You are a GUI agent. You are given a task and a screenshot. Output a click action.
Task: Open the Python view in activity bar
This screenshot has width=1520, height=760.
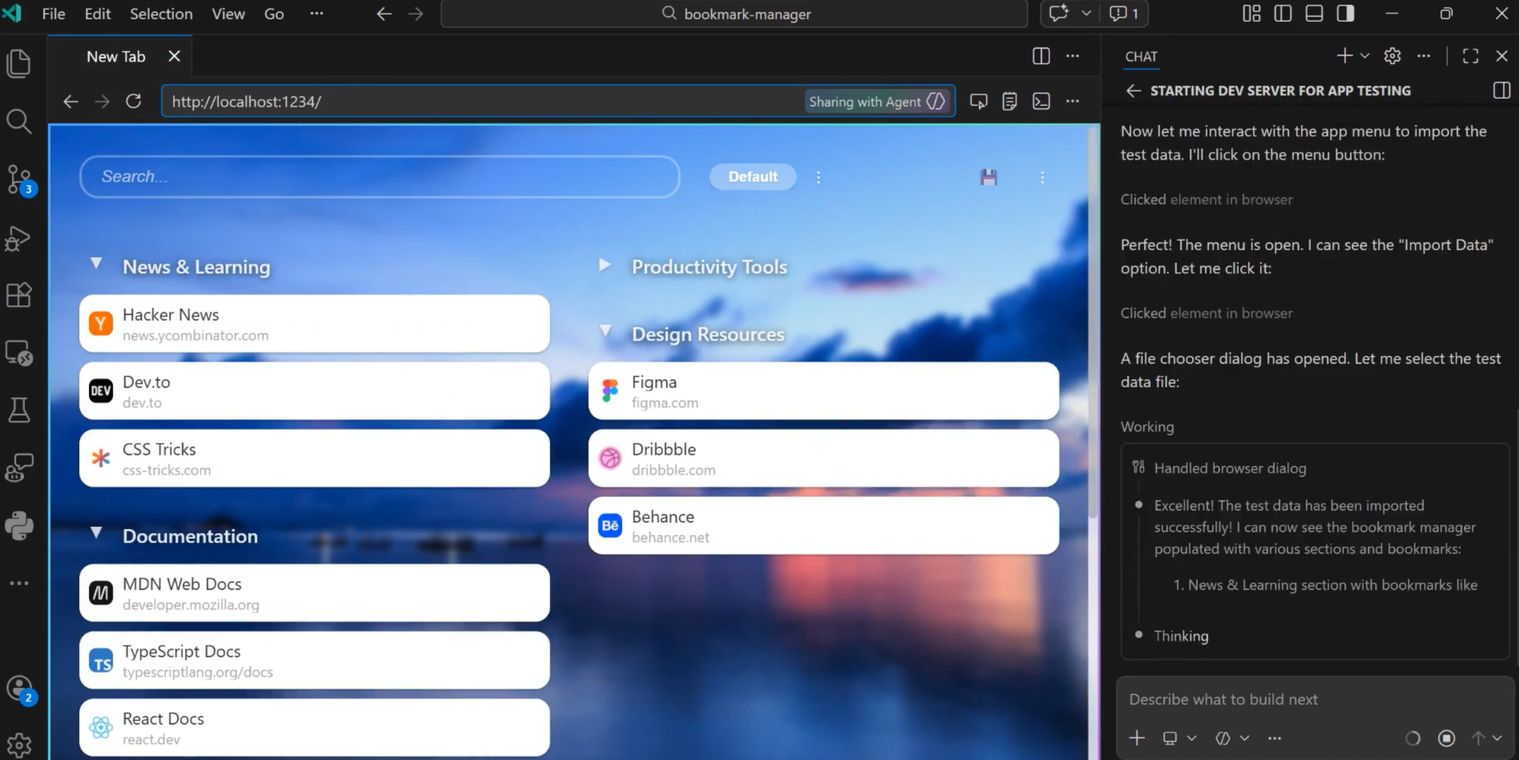[19, 525]
